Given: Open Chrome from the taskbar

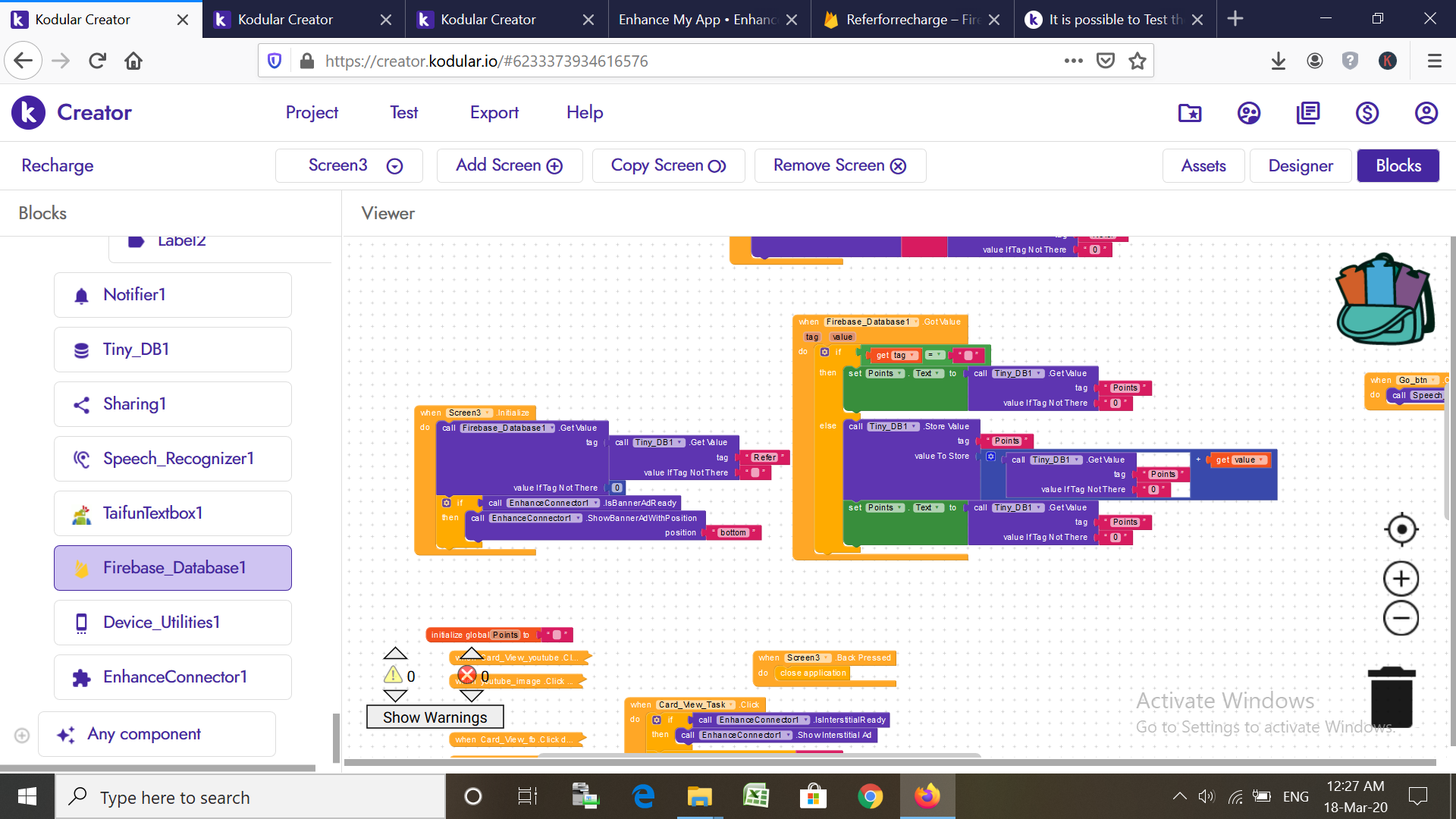Looking at the screenshot, I should [x=870, y=796].
